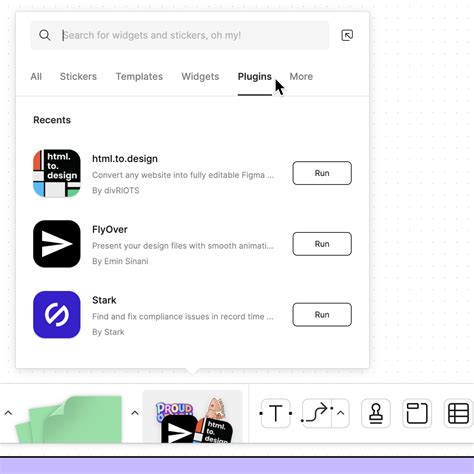Focus the widgets and stickers search field
The image size is (474, 474).
coord(180,35)
